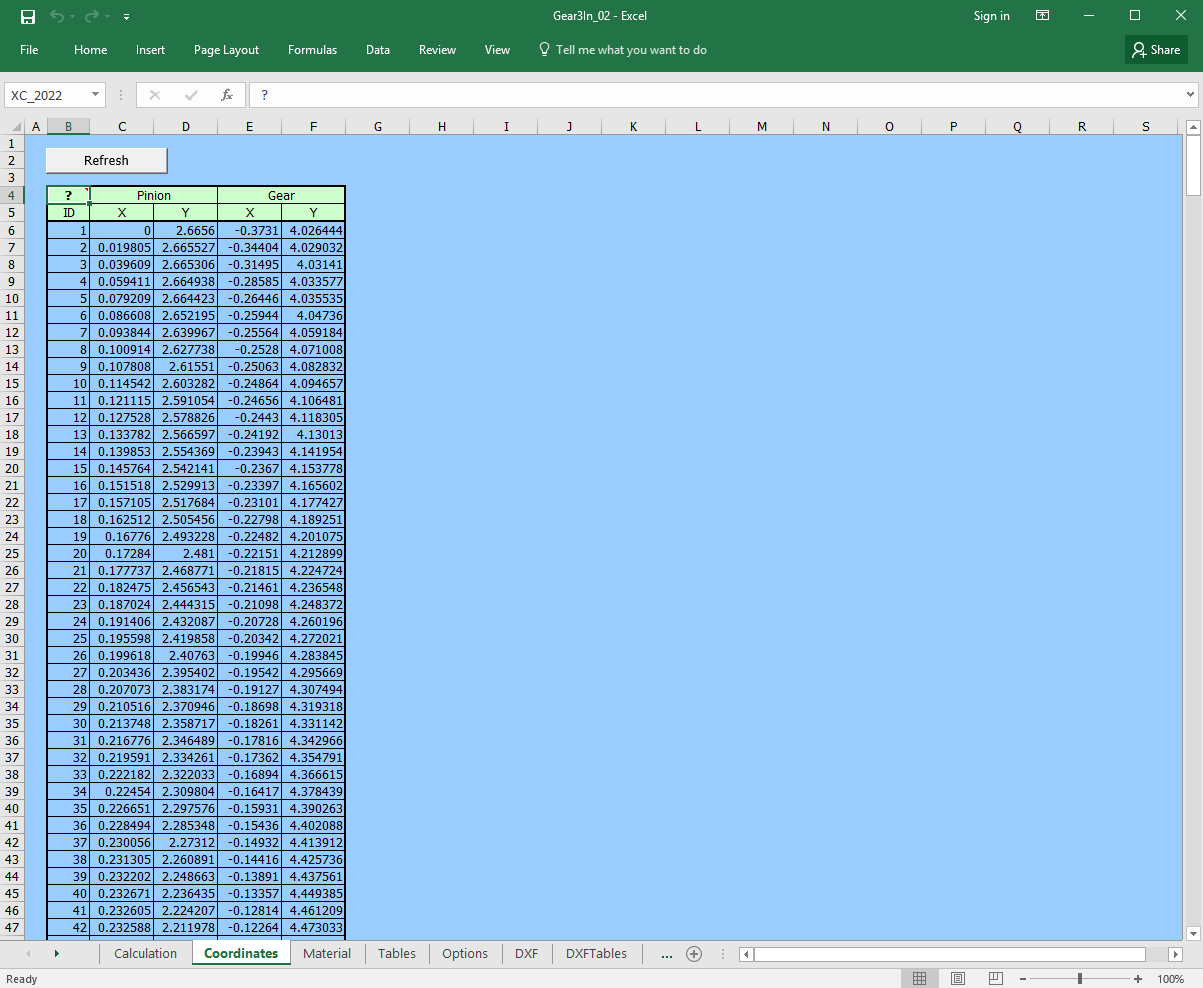The width and height of the screenshot is (1203, 988).
Task: Open the File menu
Action: [x=29, y=50]
